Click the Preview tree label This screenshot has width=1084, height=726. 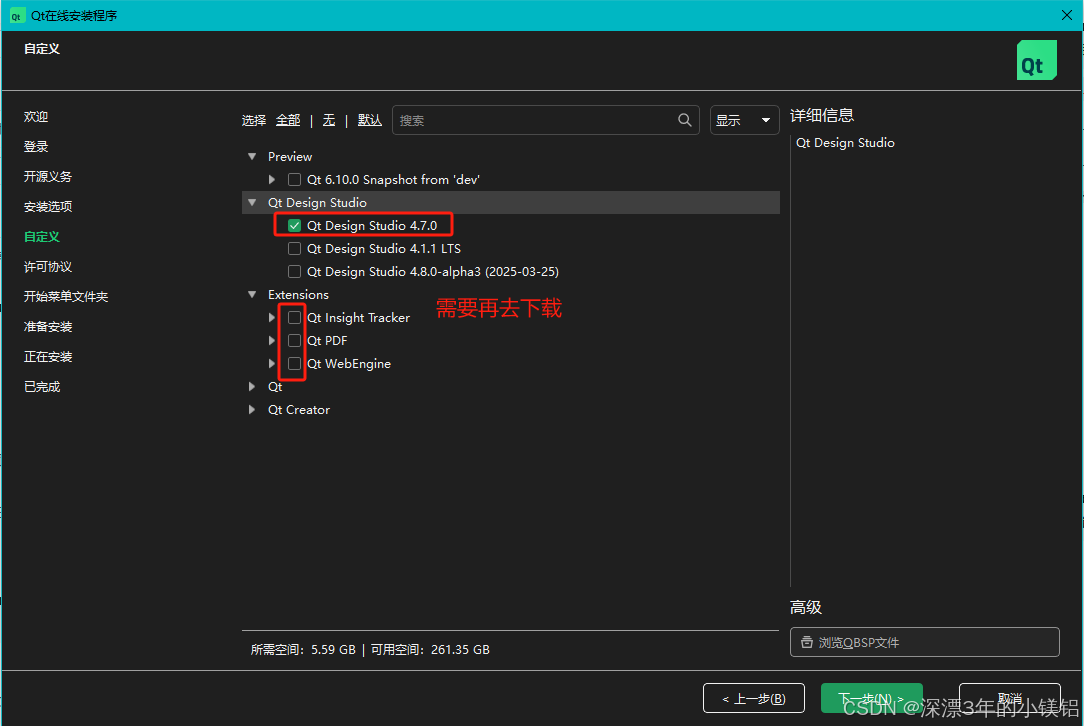(290, 157)
